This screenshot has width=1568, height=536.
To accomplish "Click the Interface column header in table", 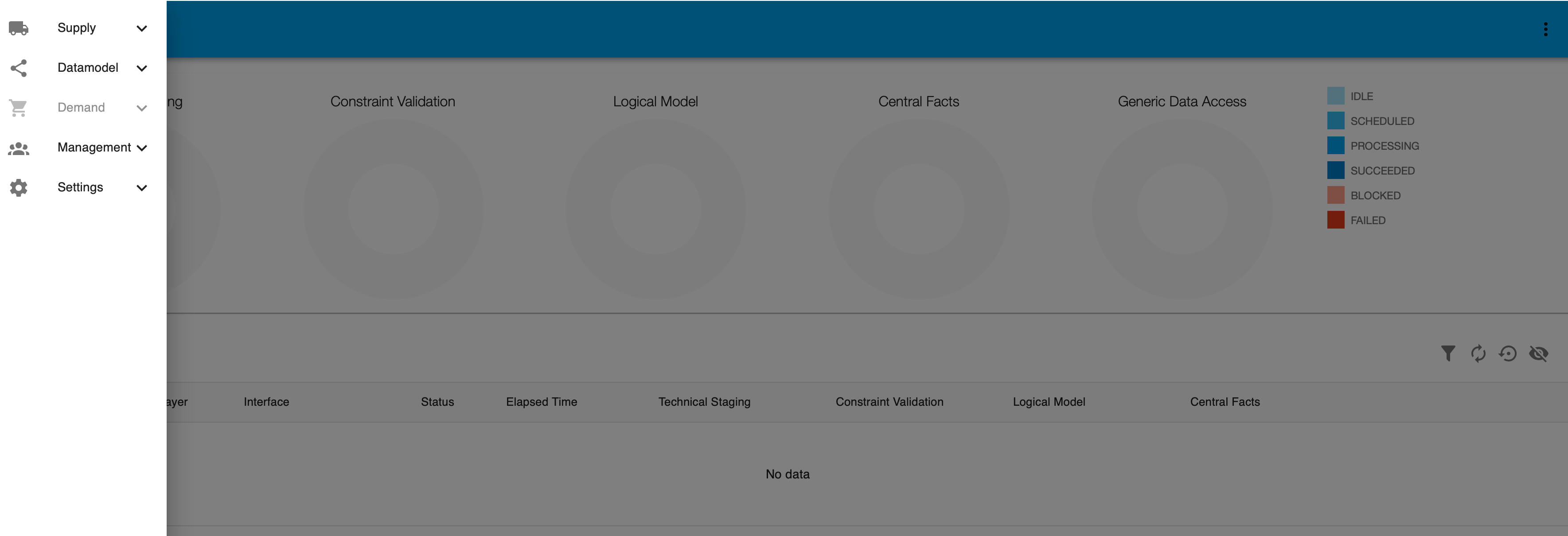I will [265, 401].
